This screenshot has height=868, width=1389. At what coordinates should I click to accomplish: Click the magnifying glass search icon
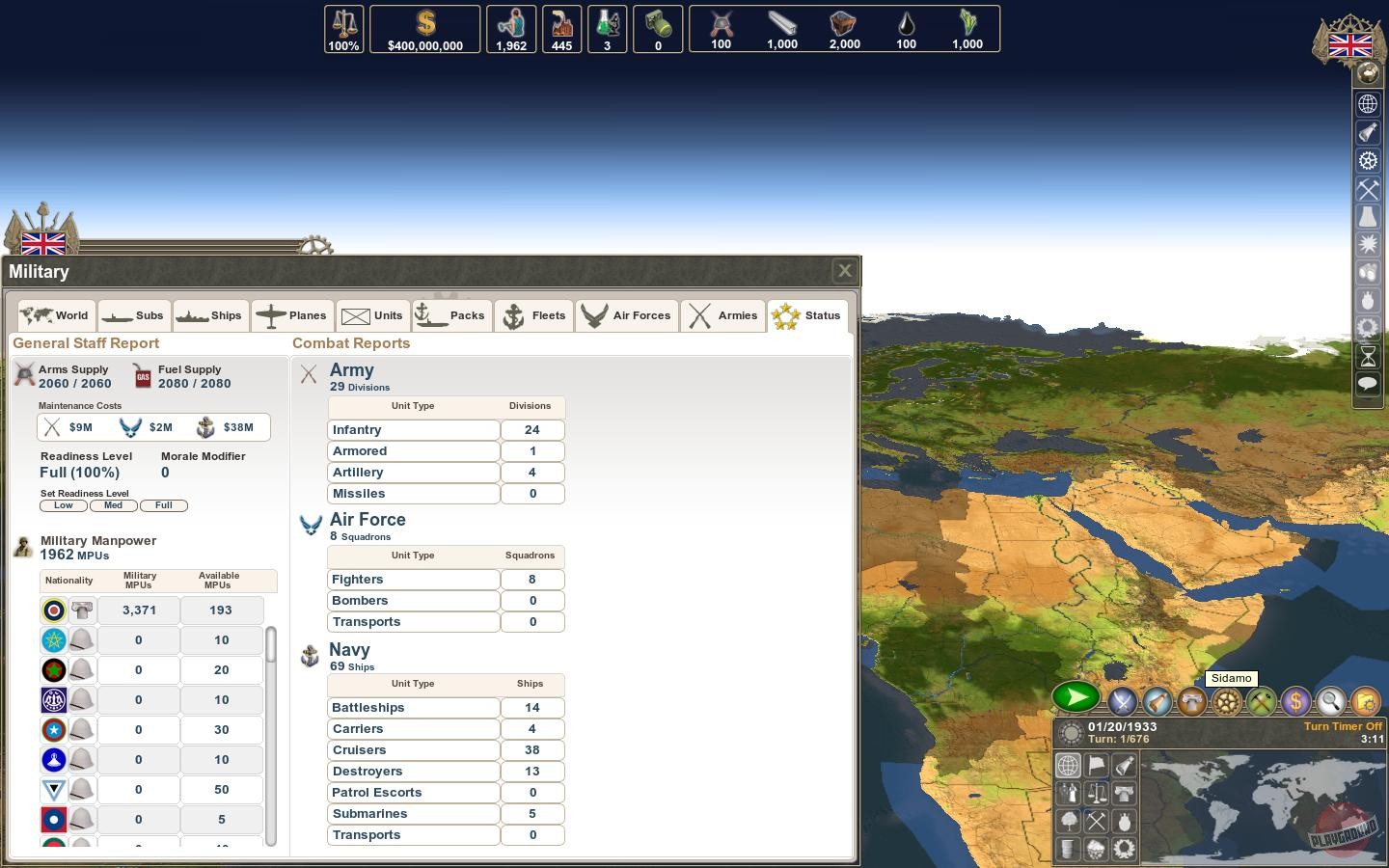pos(1330,701)
